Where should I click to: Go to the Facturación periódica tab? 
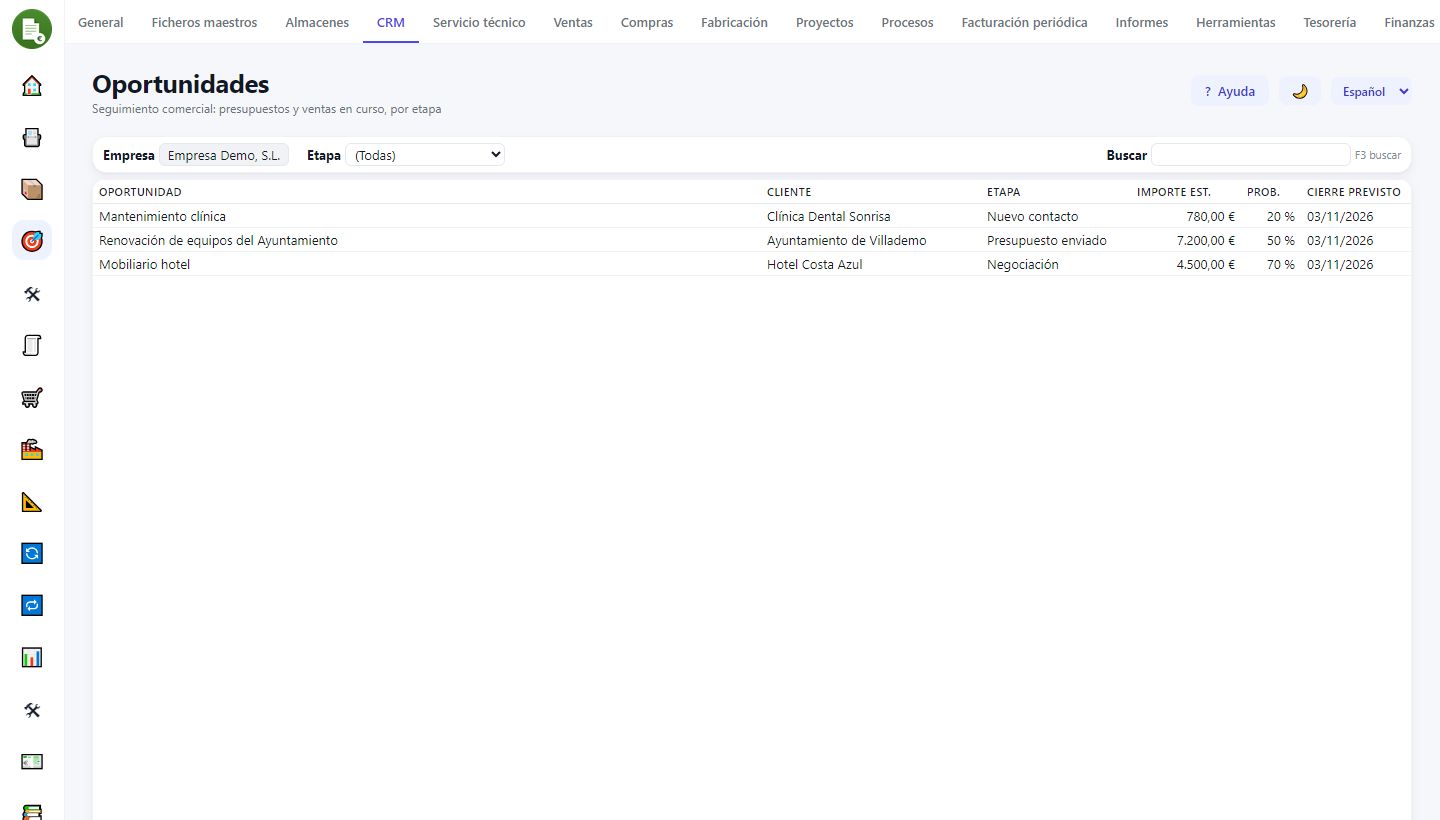1024,22
